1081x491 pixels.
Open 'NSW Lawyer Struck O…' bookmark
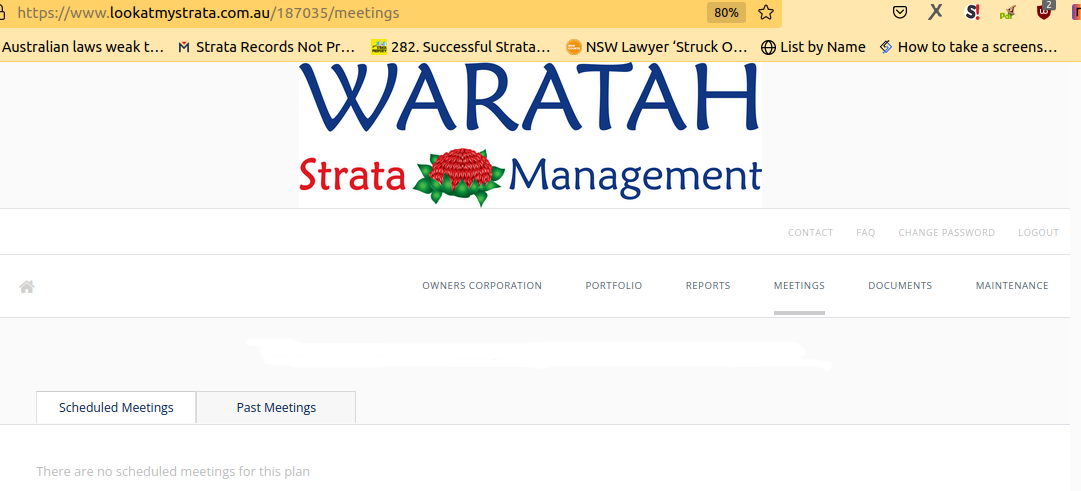(656, 47)
